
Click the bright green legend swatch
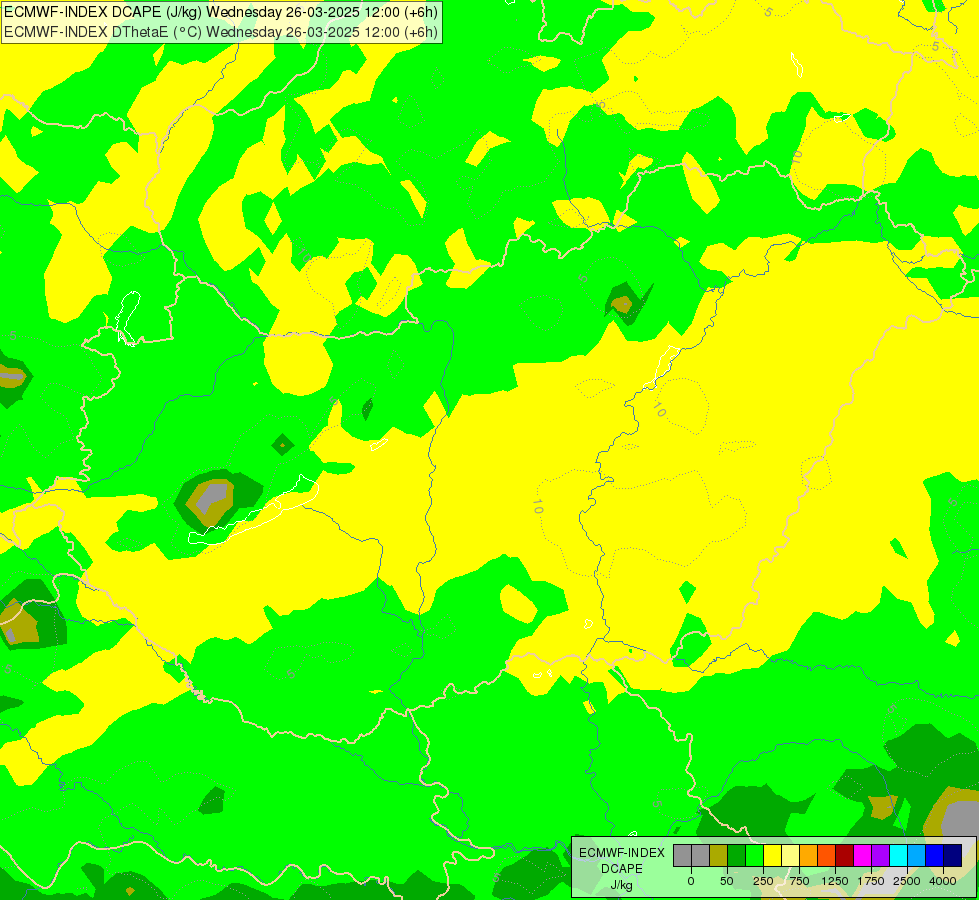click(x=755, y=855)
